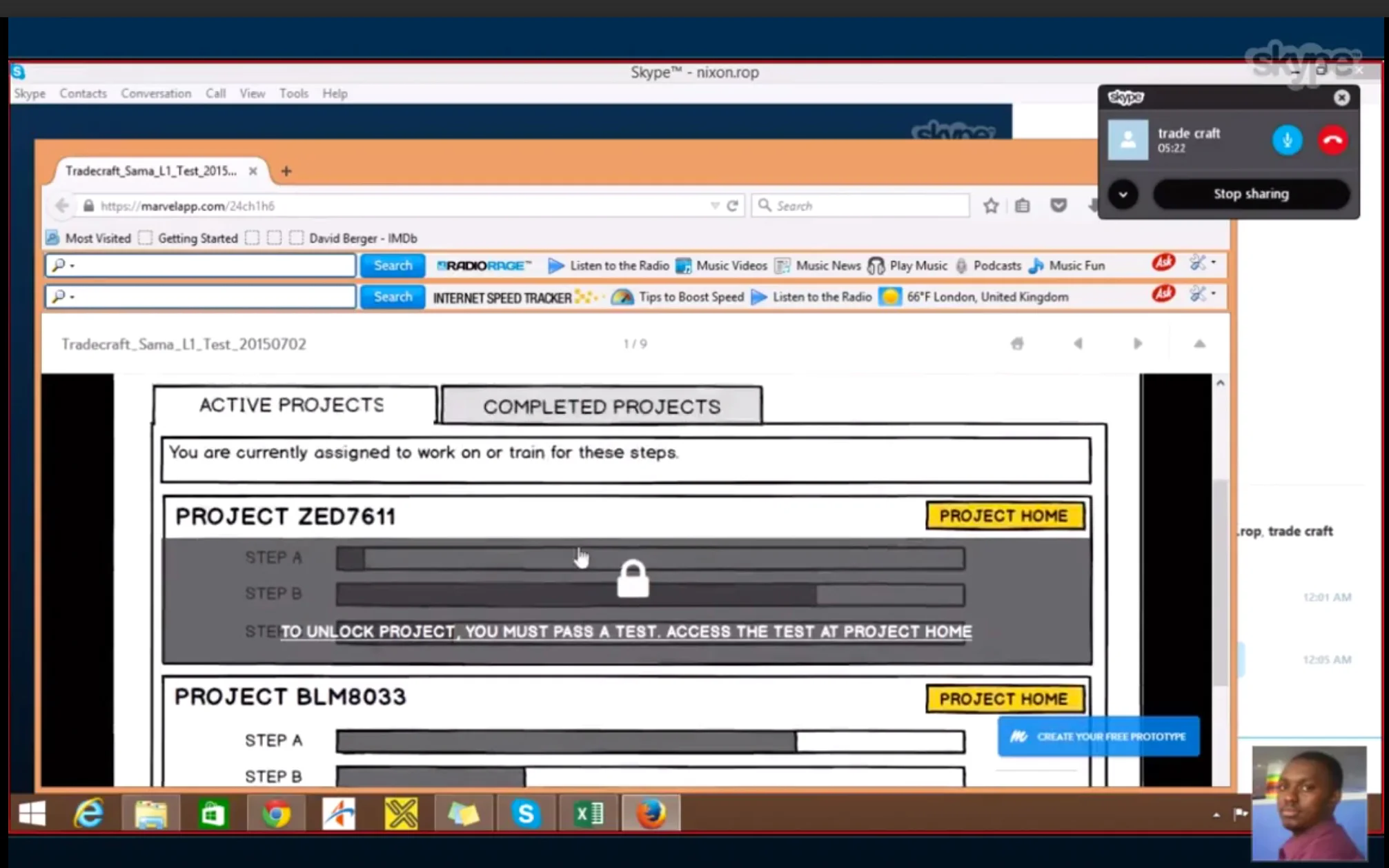
Task: Open Project Home for Project ZED7611
Action: 1005,515
